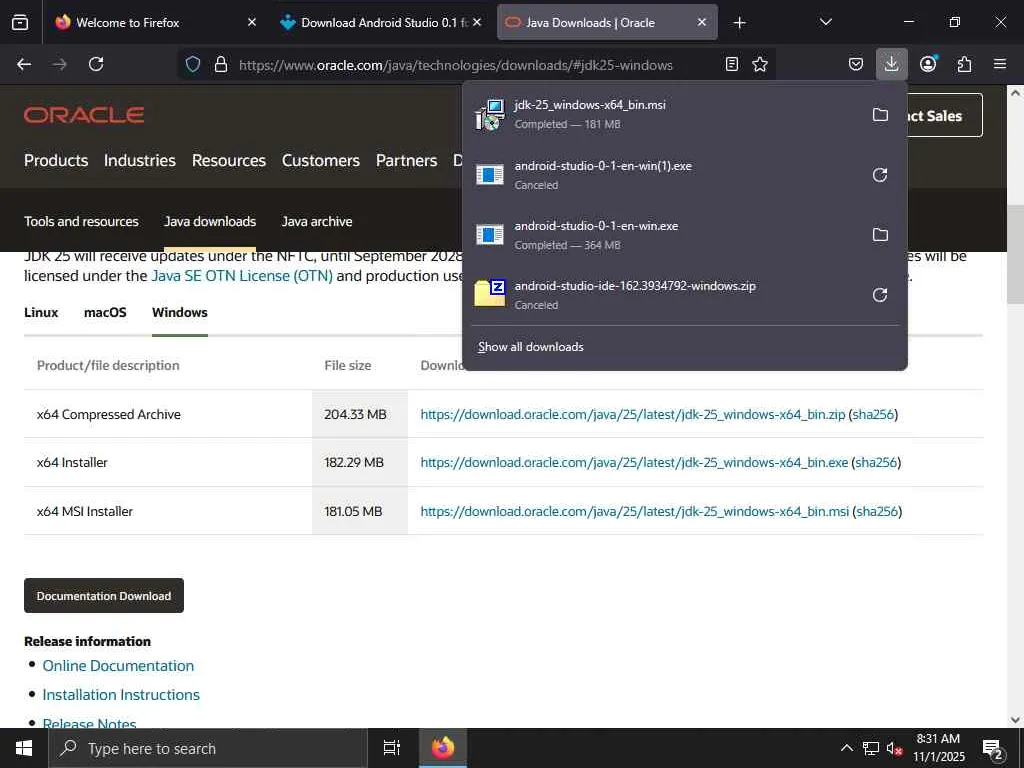Open sha256 for the x64 Compressed Archive

[873, 414]
